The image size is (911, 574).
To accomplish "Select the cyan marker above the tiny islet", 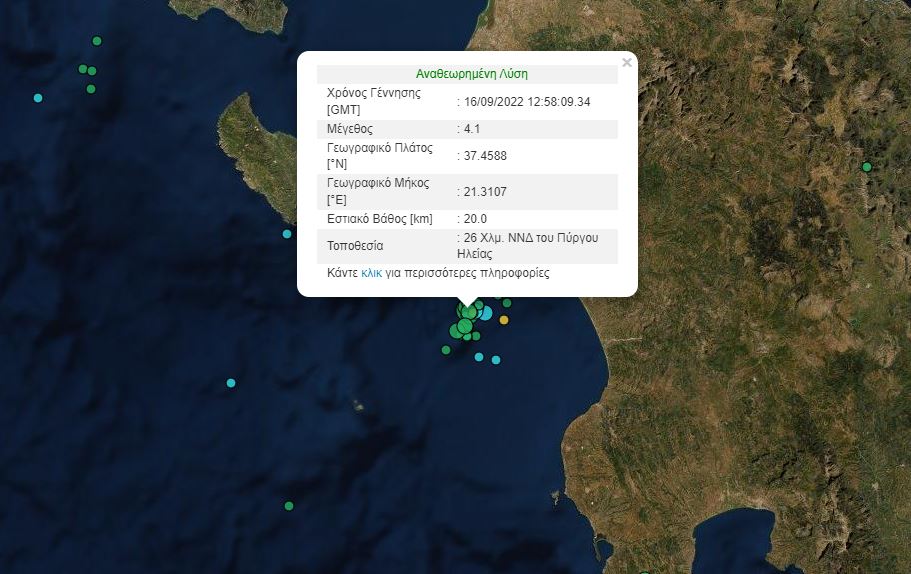I will [x=231, y=383].
